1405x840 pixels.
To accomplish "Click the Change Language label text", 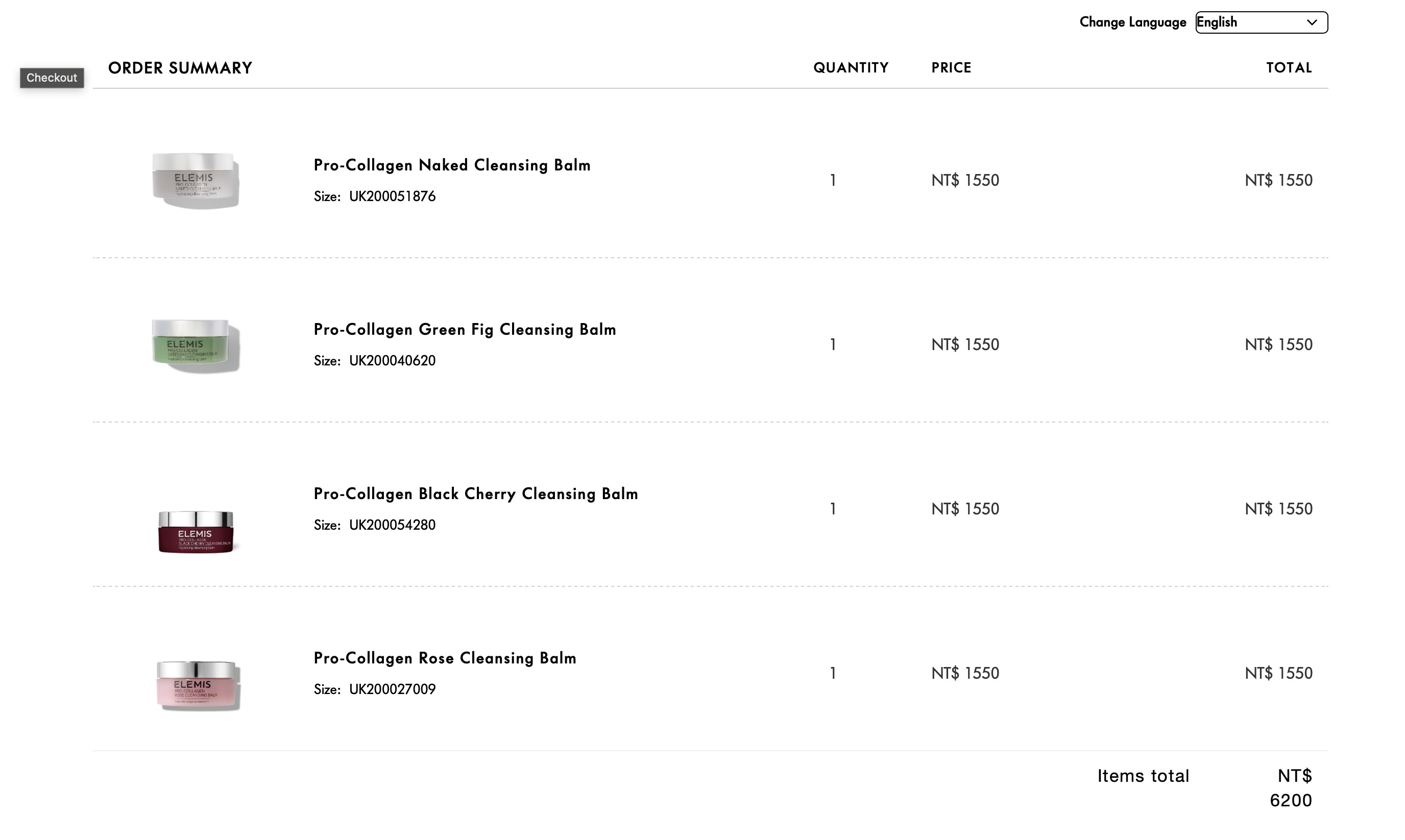I will point(1132,22).
